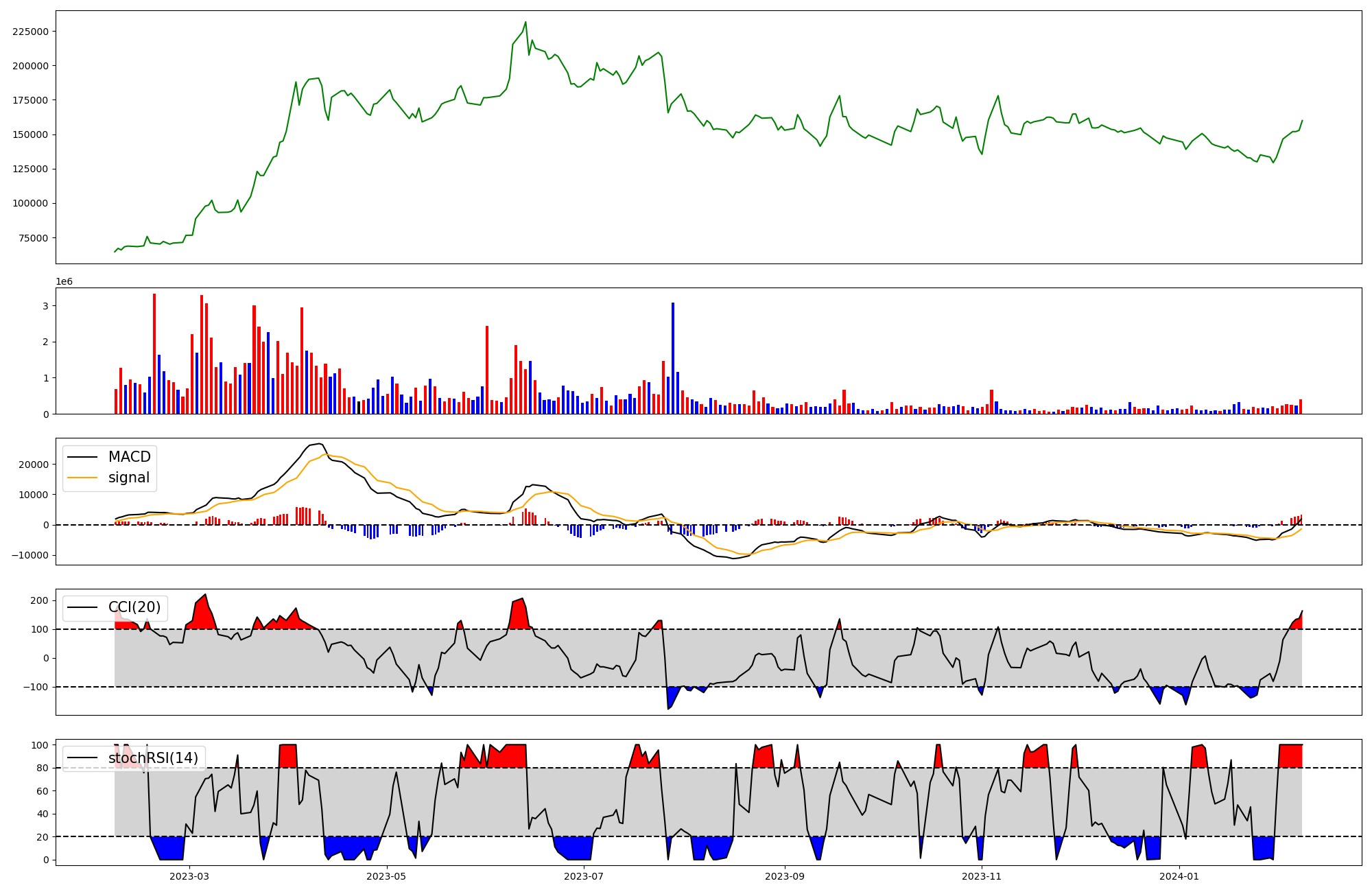Click the 80 tick on stochRSI axis
Image resolution: width=1372 pixels, height=892 pixels.
[43, 768]
